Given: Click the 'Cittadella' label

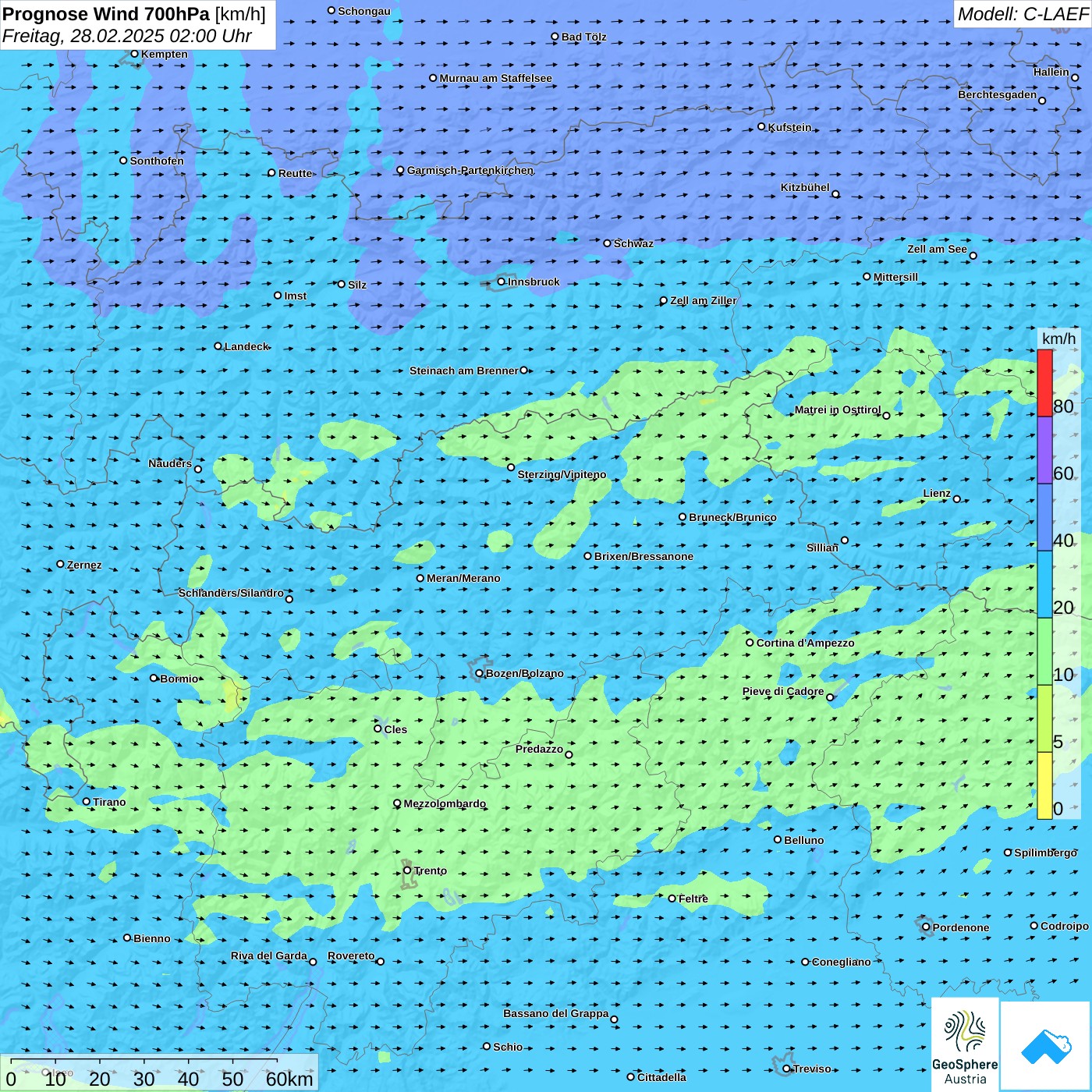Looking at the screenshot, I should coord(661,1077).
